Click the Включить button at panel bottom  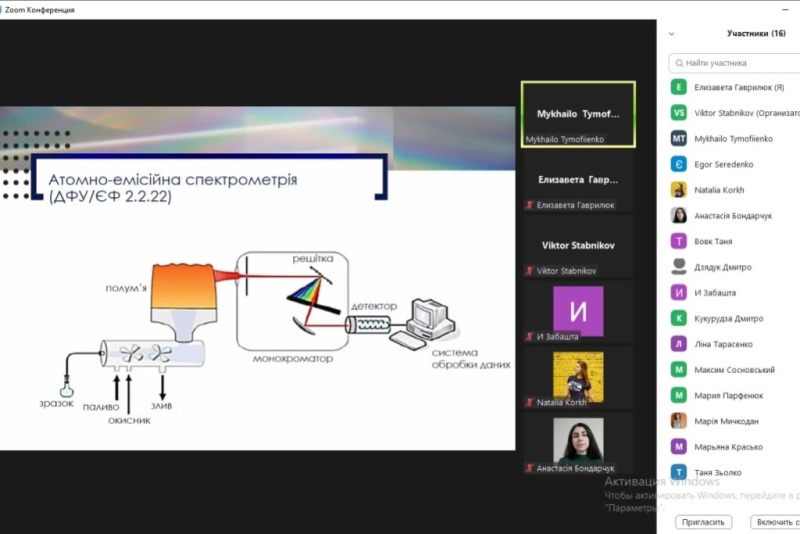click(776, 522)
